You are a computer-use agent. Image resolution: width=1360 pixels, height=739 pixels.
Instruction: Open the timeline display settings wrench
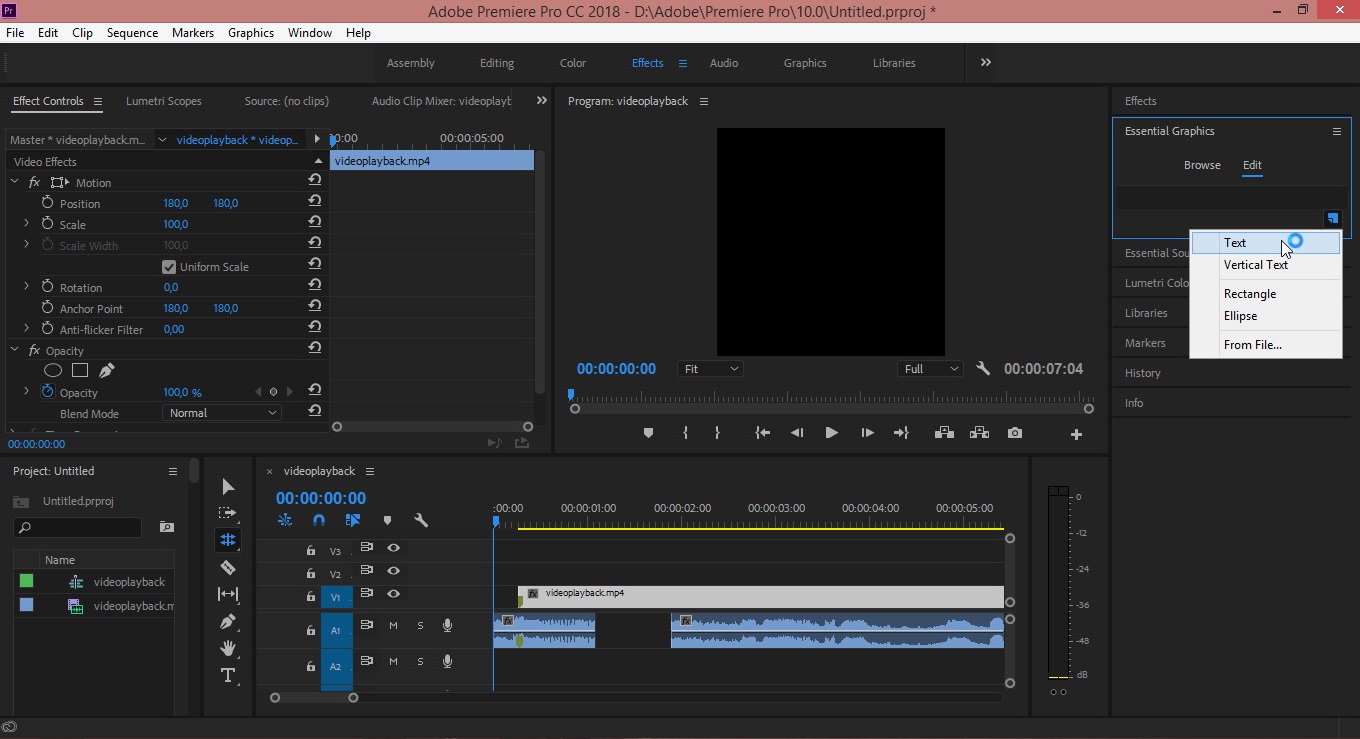[421, 521]
